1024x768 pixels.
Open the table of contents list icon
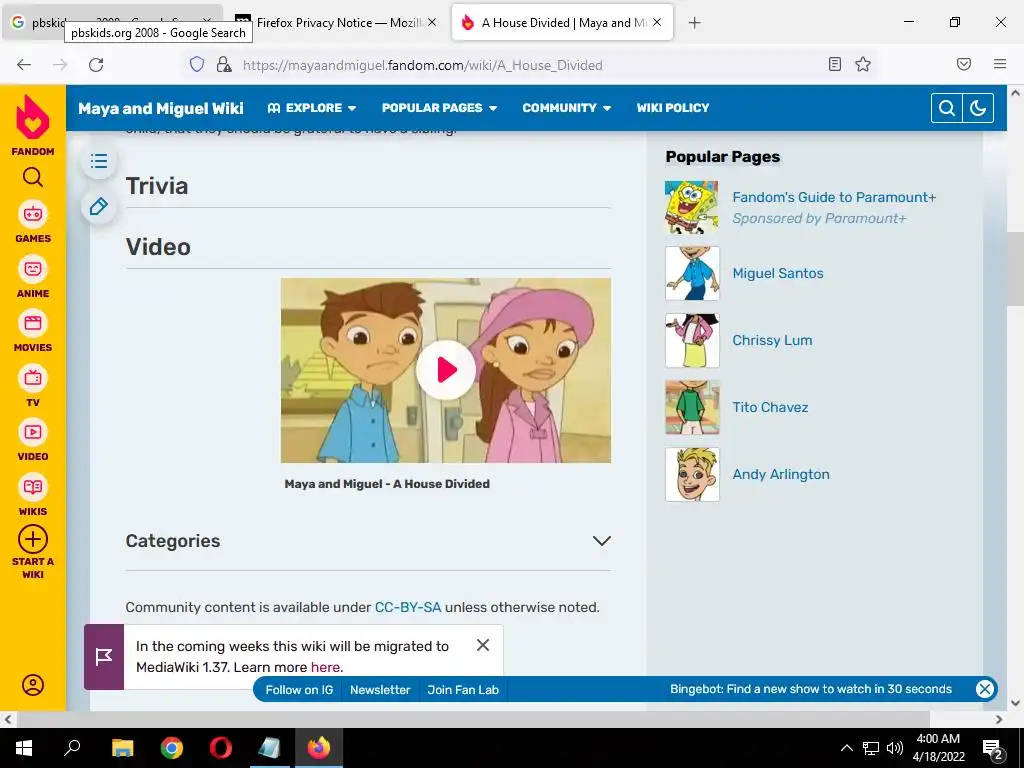click(x=99, y=161)
